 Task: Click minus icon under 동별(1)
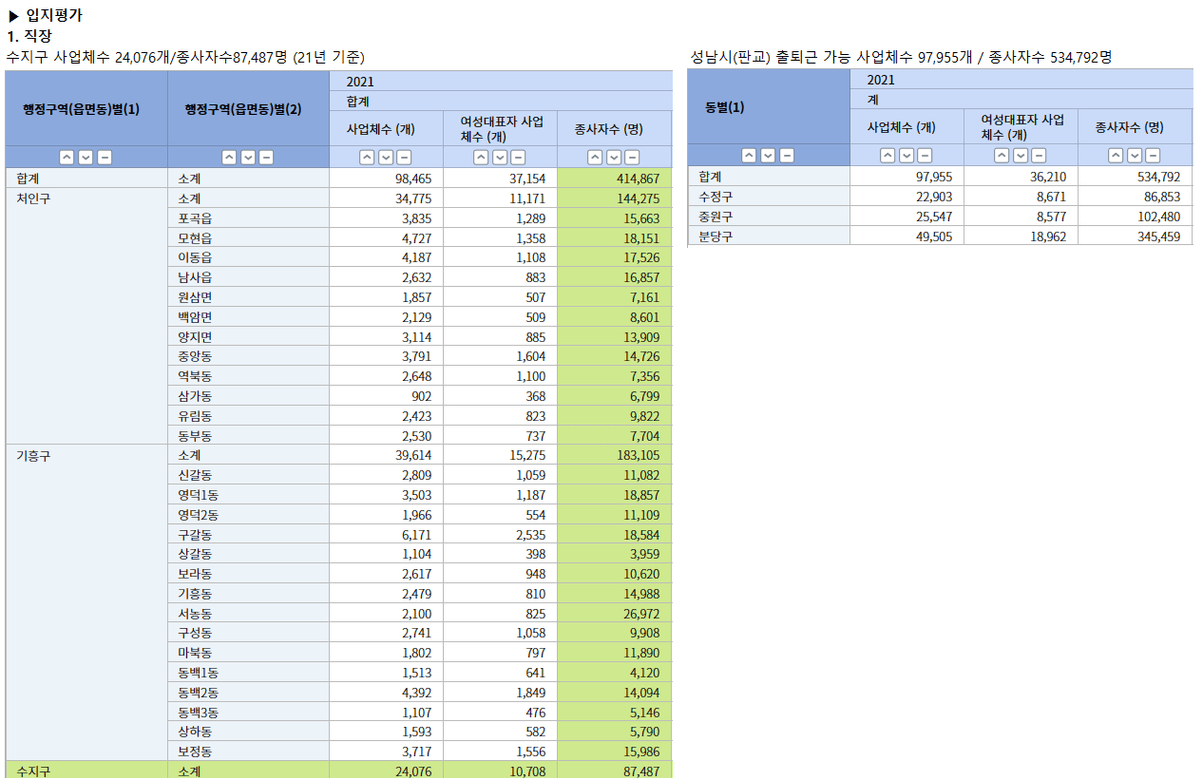[787, 155]
